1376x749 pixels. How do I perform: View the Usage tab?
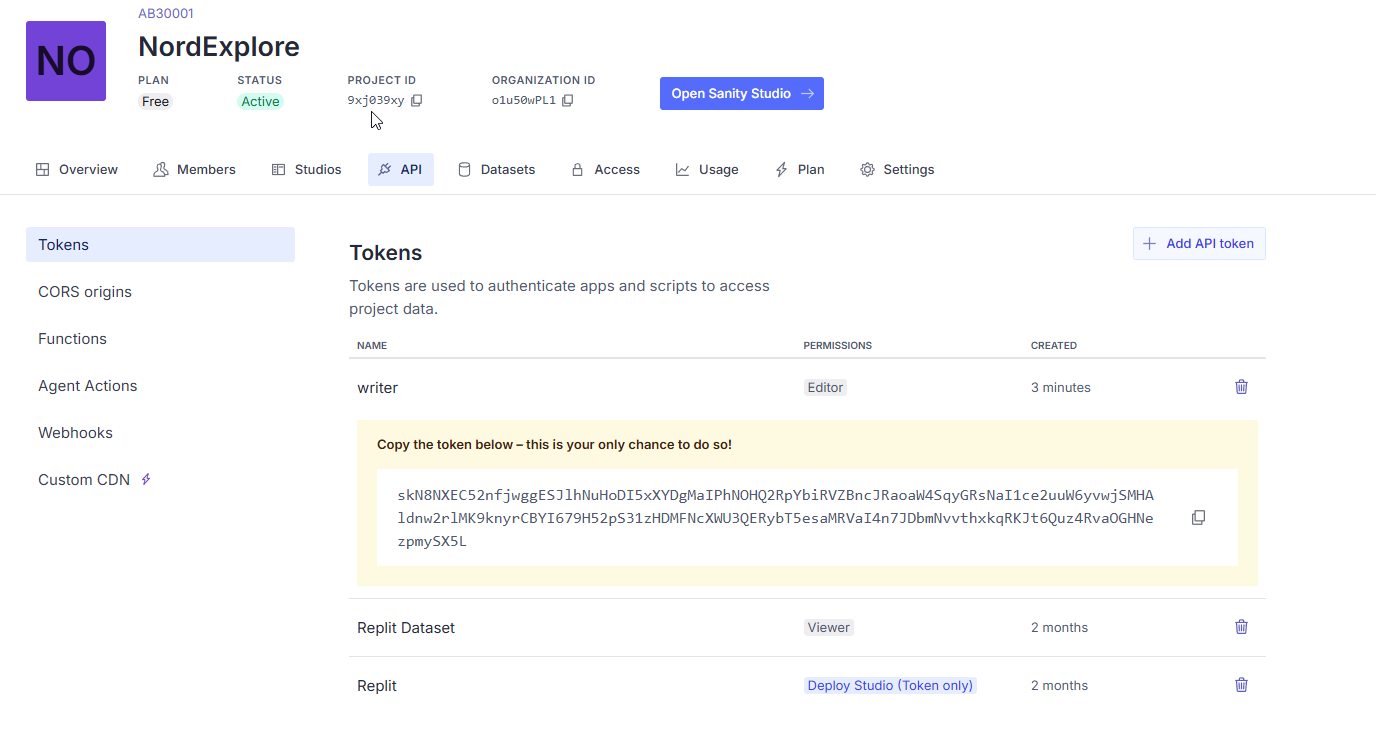707,170
